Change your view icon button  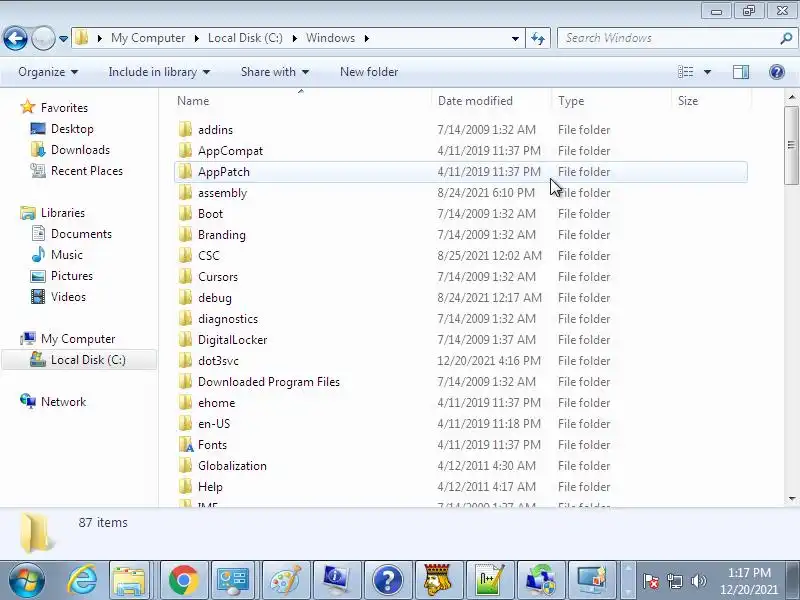685,72
